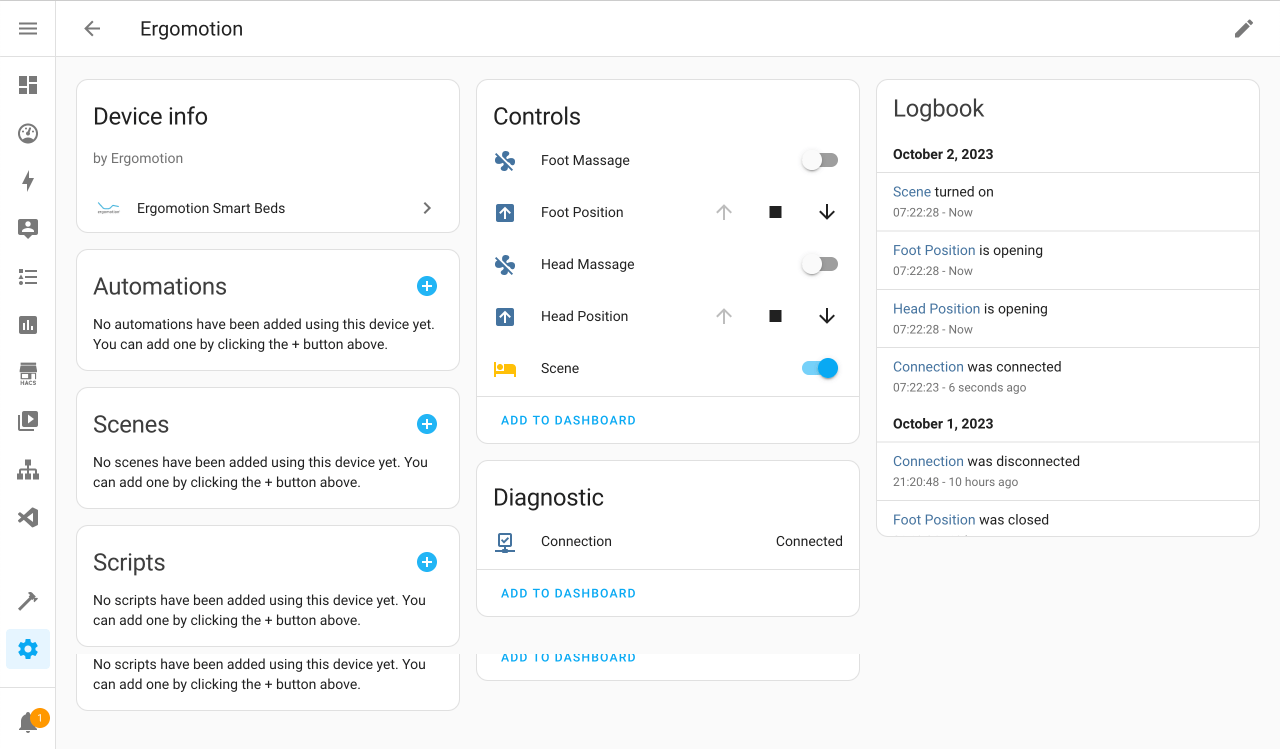Edit device with the pencil icon
Screen dimensions: 1280x749
pos(1244,29)
